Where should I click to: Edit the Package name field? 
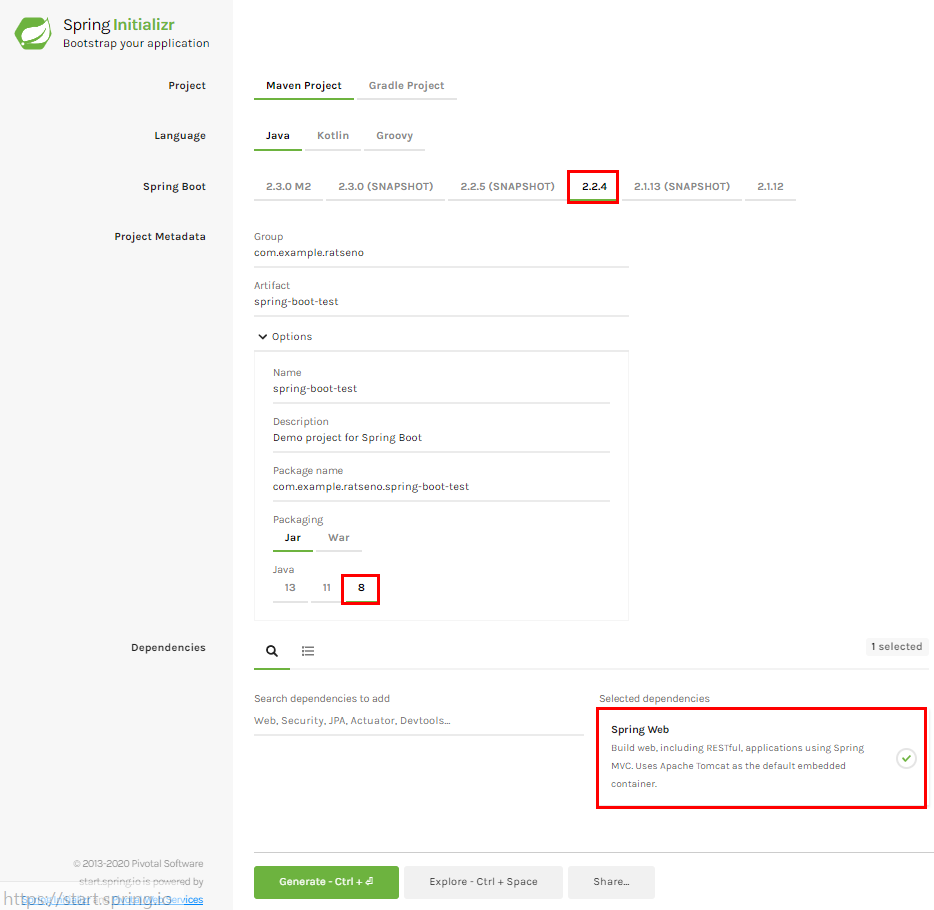pyautogui.click(x=441, y=487)
